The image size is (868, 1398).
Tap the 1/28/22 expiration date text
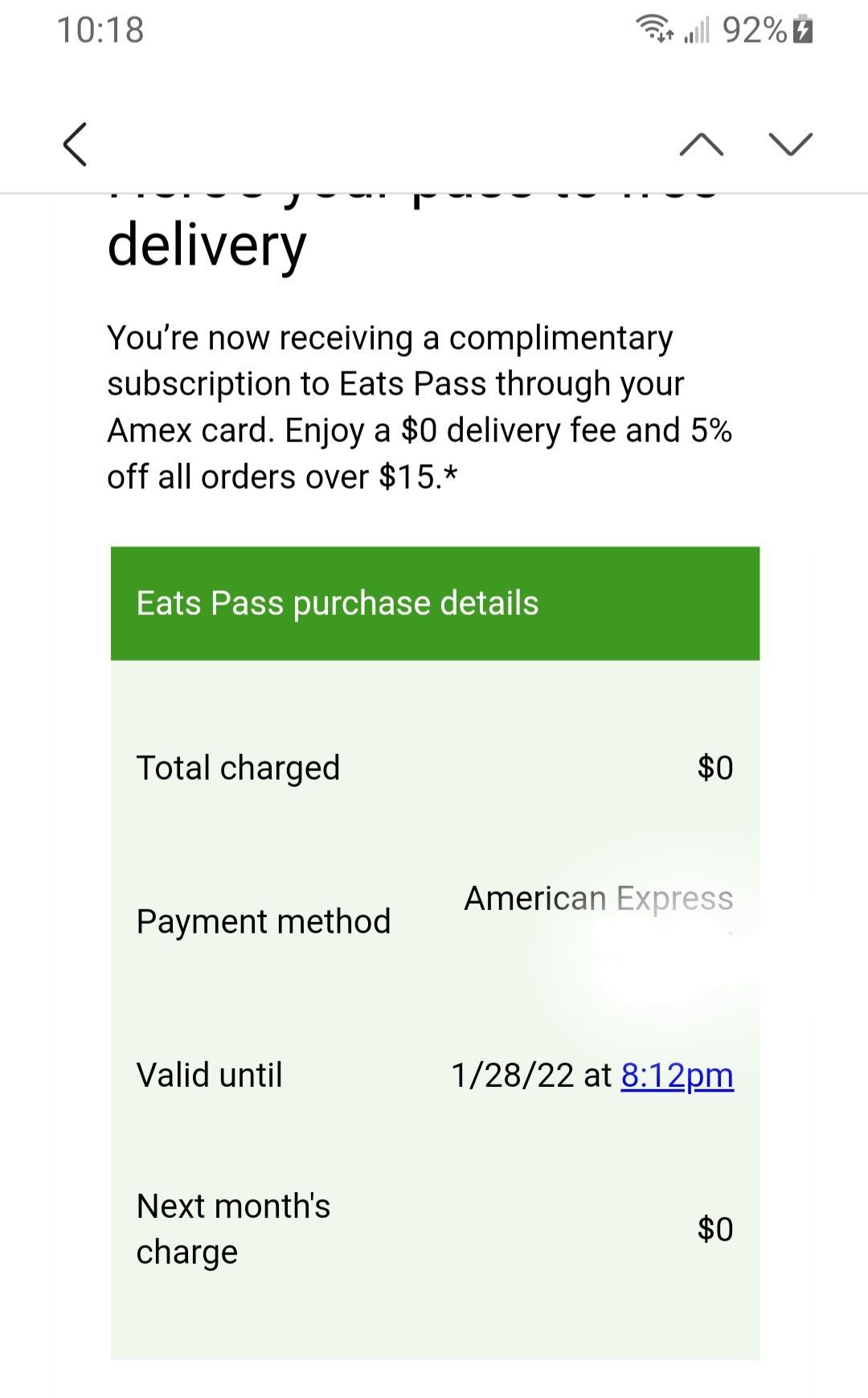tap(513, 1075)
